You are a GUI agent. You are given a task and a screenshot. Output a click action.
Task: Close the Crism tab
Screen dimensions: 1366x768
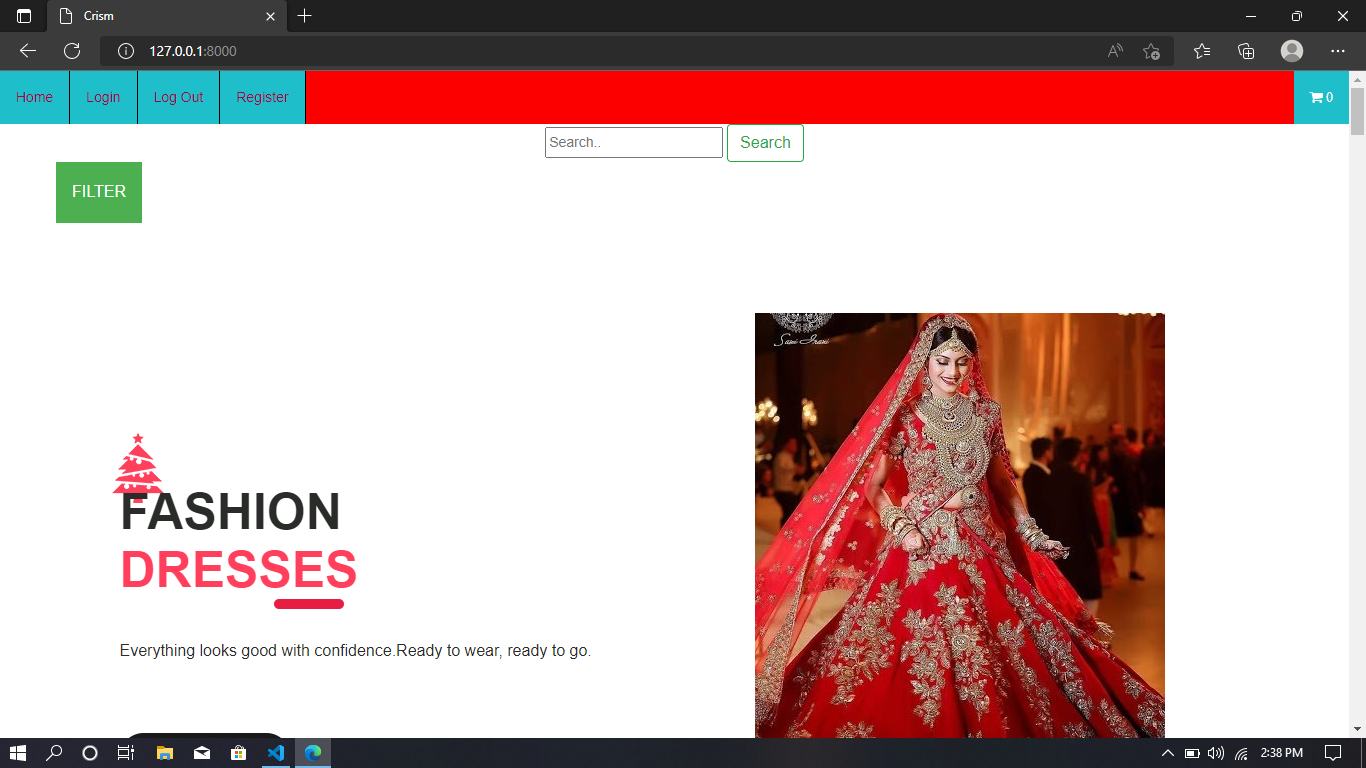(270, 16)
